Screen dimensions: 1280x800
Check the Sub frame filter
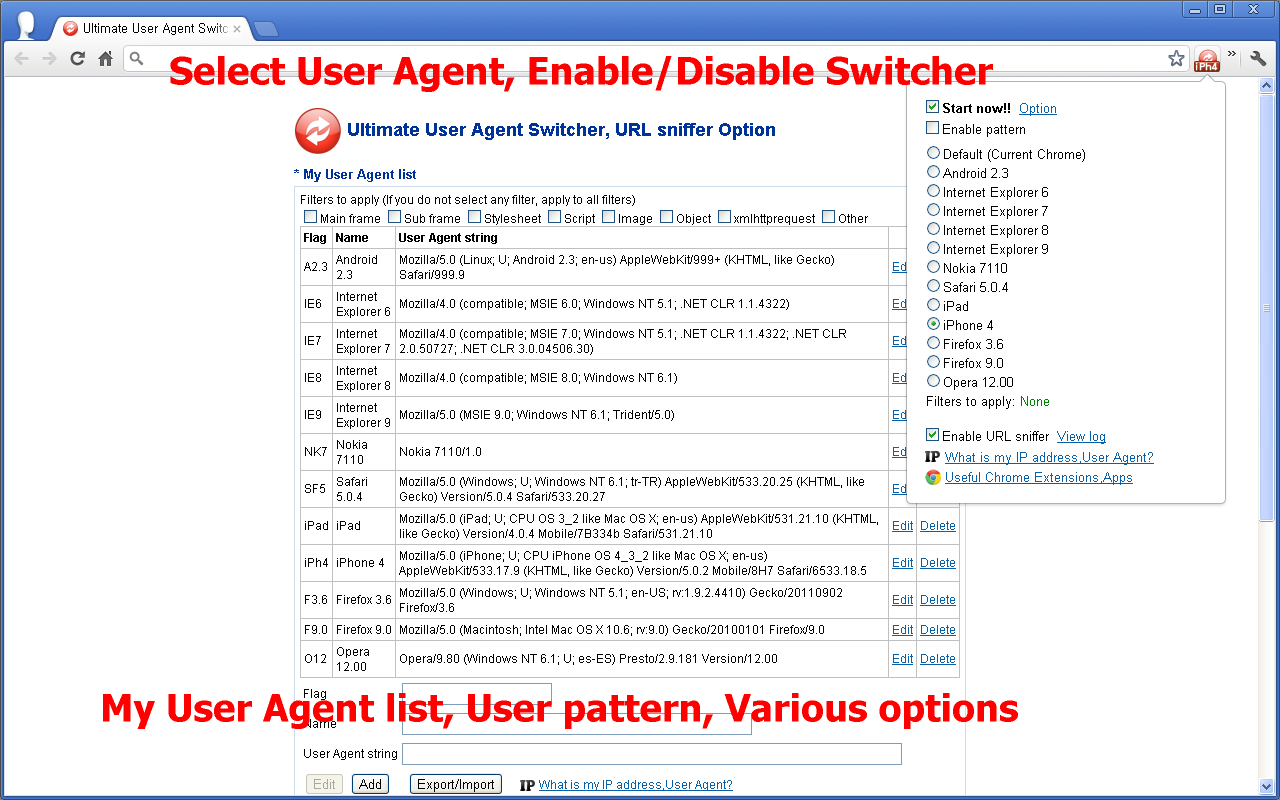point(395,217)
